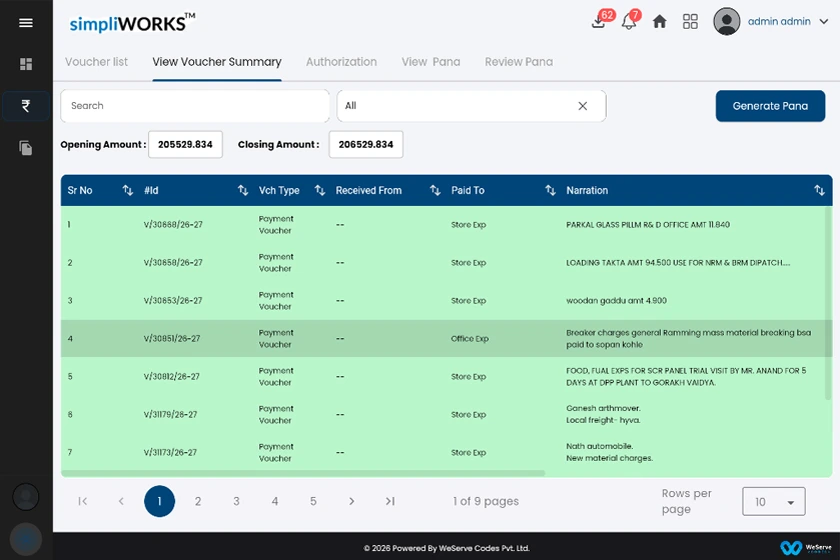Go to page 1
Viewport: 840px width, 560px height.
159,501
